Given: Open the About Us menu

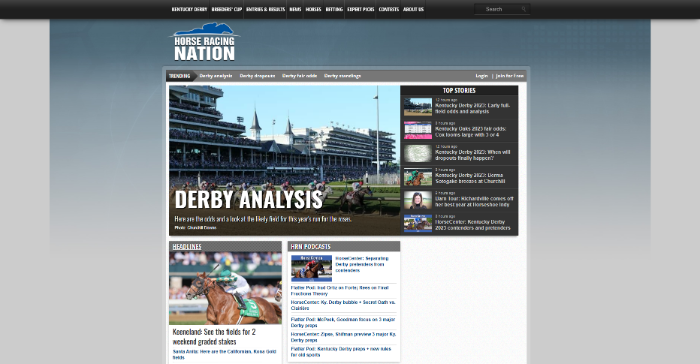Looking at the screenshot, I should [x=413, y=9].
